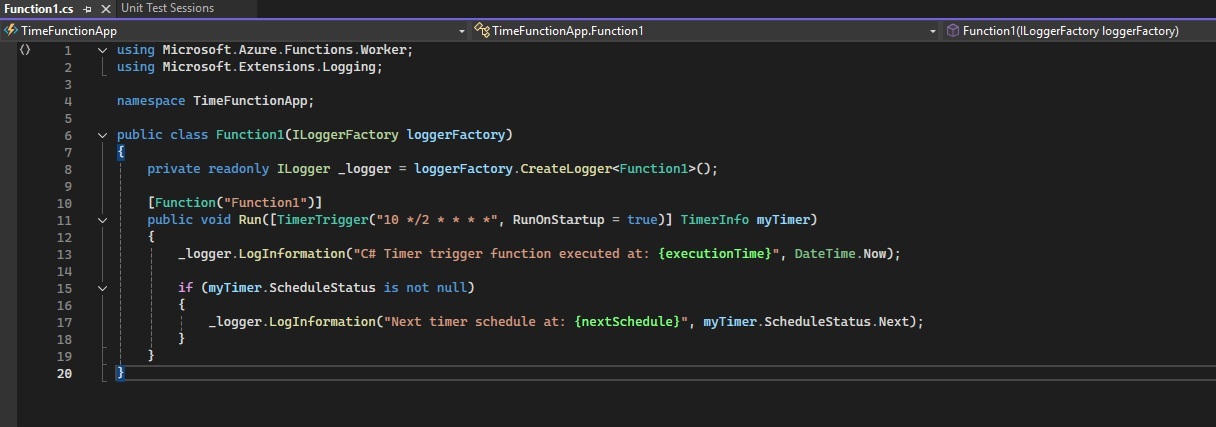Close the Function1.cs tab
The height and width of the screenshot is (427, 1216).
point(106,9)
